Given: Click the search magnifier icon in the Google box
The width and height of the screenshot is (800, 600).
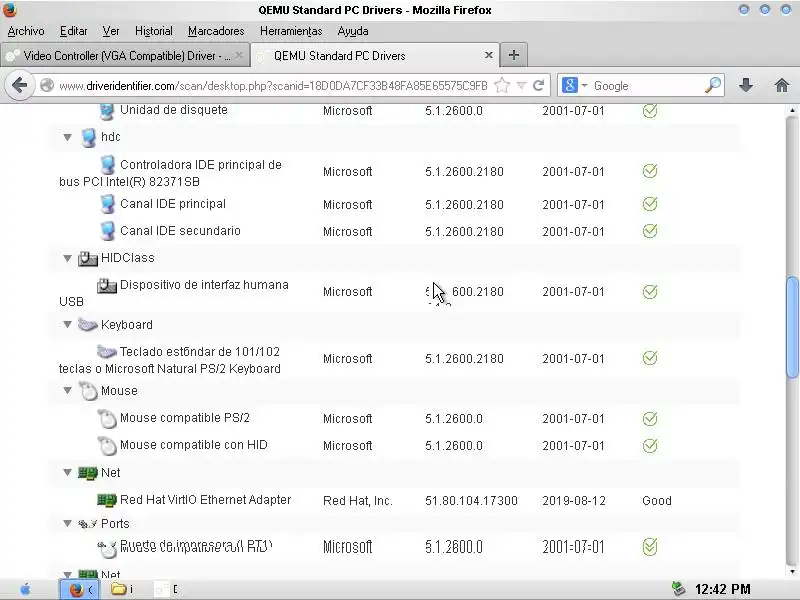Looking at the screenshot, I should [x=713, y=85].
